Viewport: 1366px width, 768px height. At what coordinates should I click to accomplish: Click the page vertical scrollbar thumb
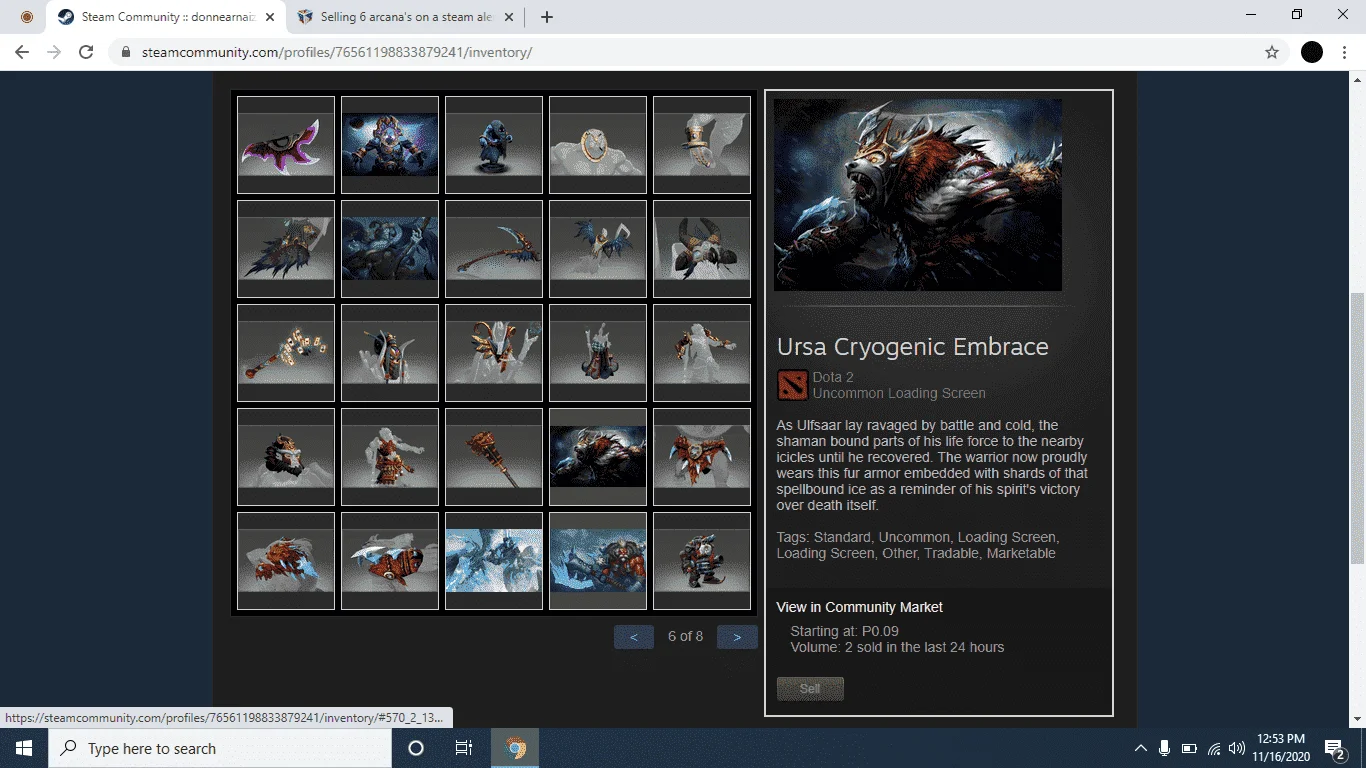pos(1357,428)
